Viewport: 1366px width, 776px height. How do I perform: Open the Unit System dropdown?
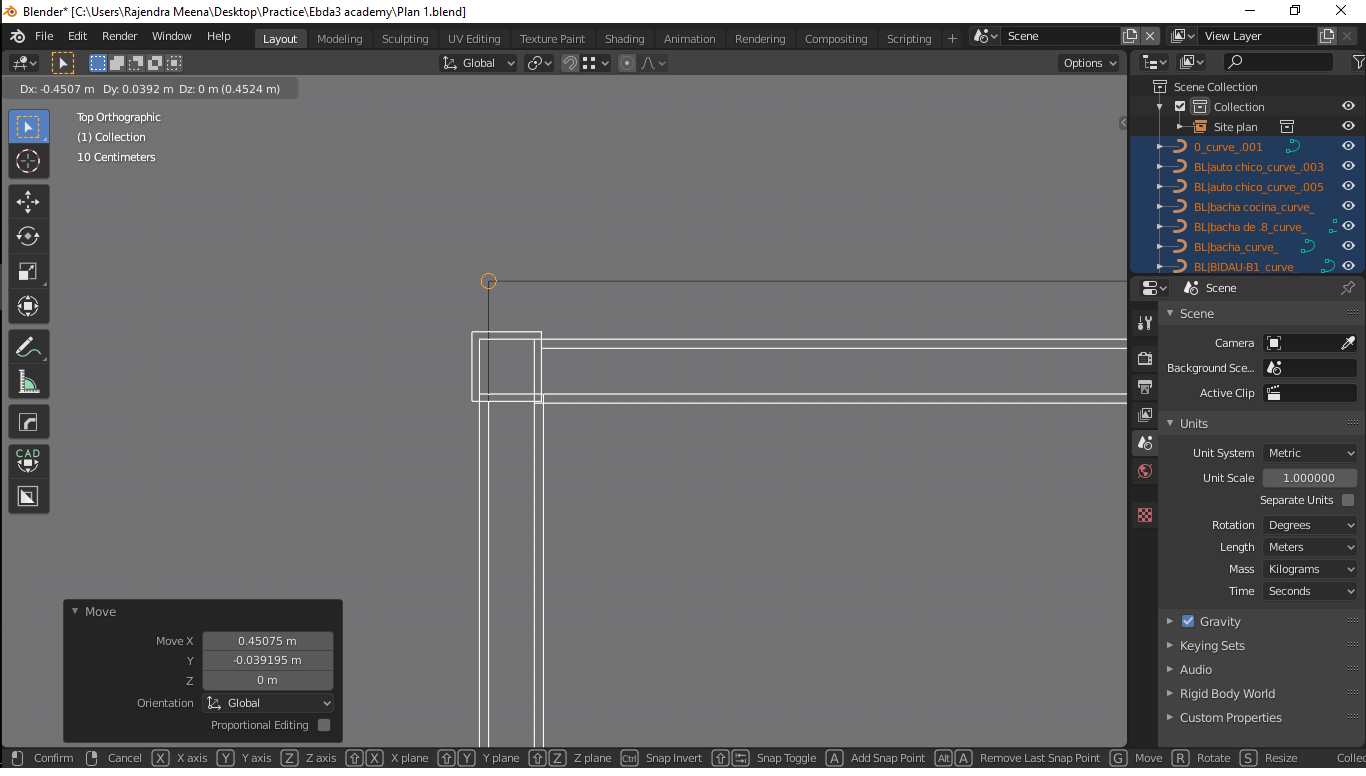pos(1310,453)
